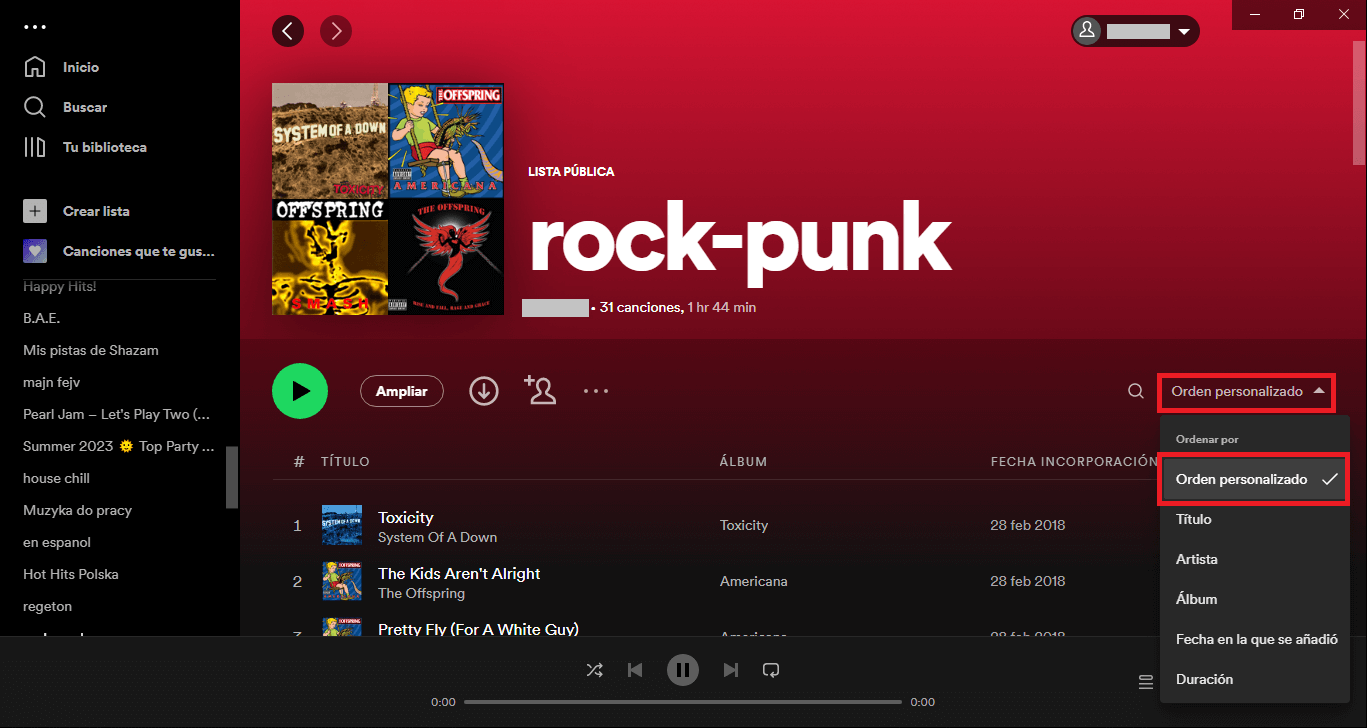The width and height of the screenshot is (1367, 728).
Task: Open the queue icon in the player bar
Action: [1146, 683]
